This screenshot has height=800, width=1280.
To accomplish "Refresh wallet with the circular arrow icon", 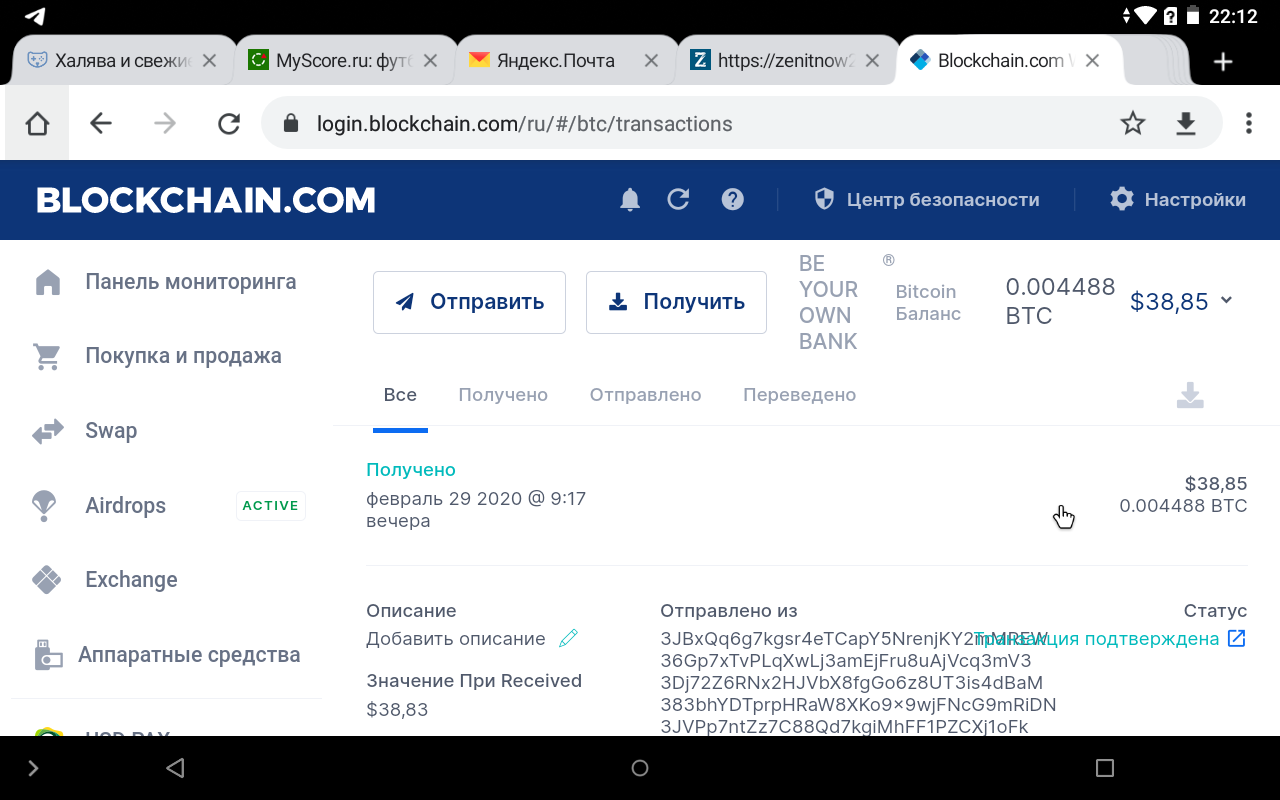I will coord(678,199).
